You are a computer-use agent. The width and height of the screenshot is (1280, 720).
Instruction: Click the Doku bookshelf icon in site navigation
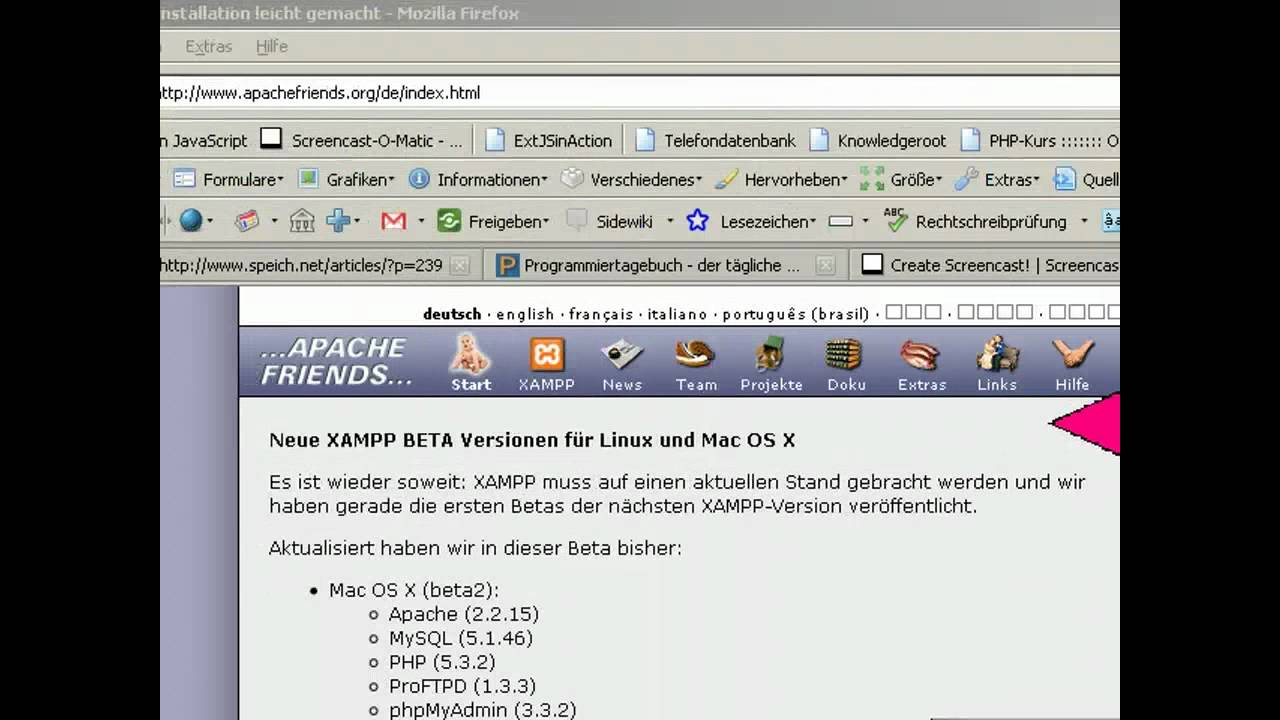point(846,365)
